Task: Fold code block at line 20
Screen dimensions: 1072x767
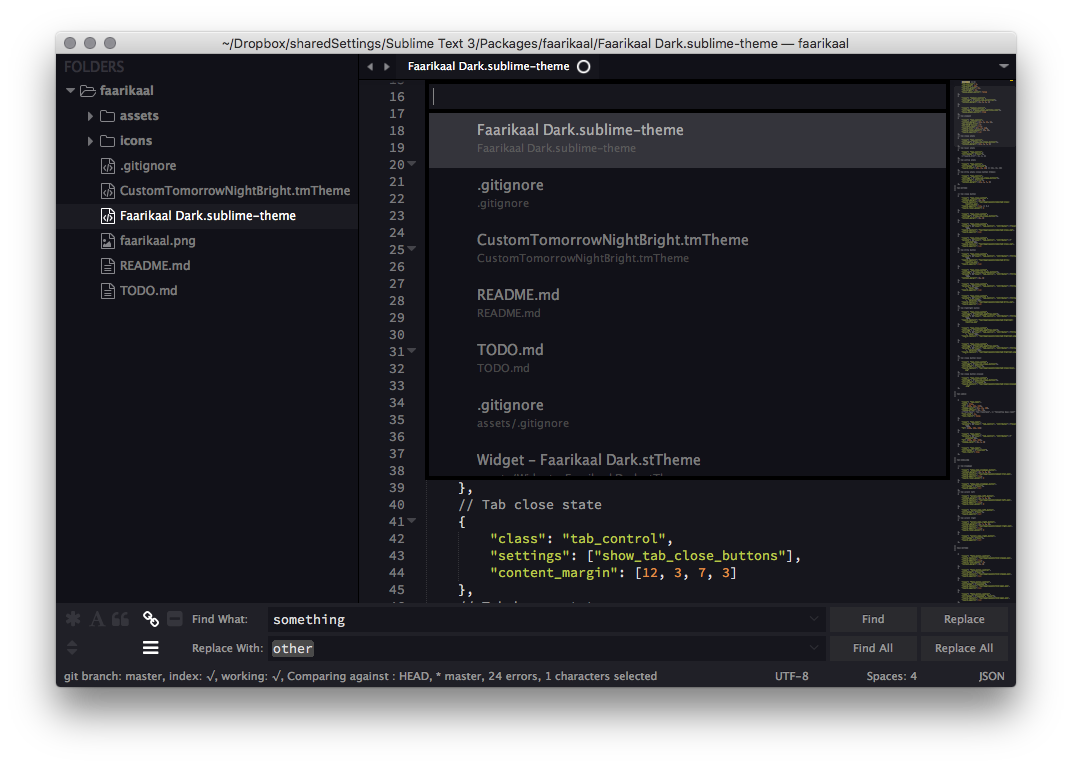Action: coord(412,164)
